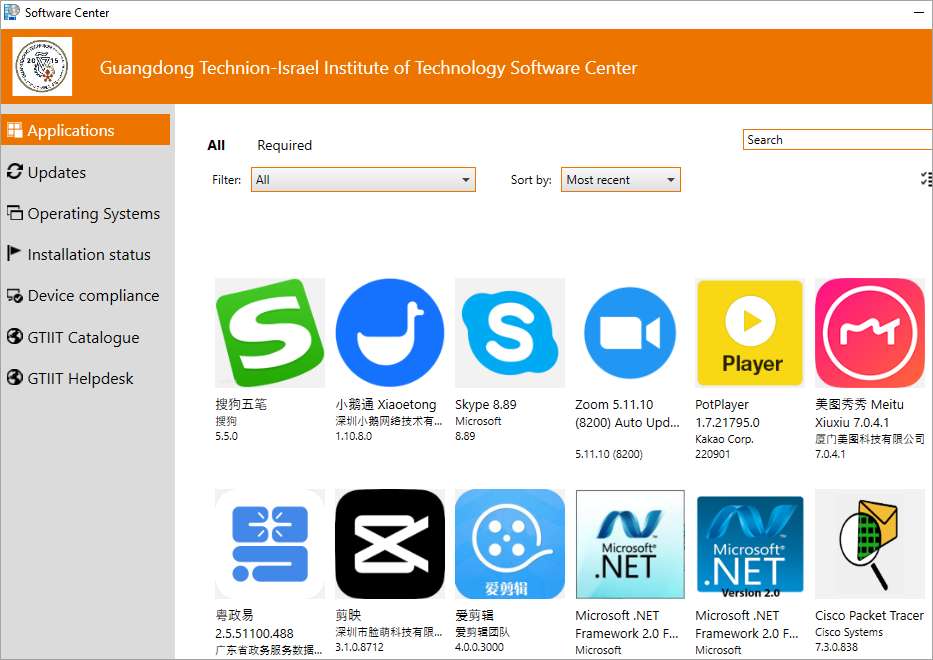This screenshot has height=660, width=933.
Task: Switch to the All tab
Action: pyautogui.click(x=216, y=145)
